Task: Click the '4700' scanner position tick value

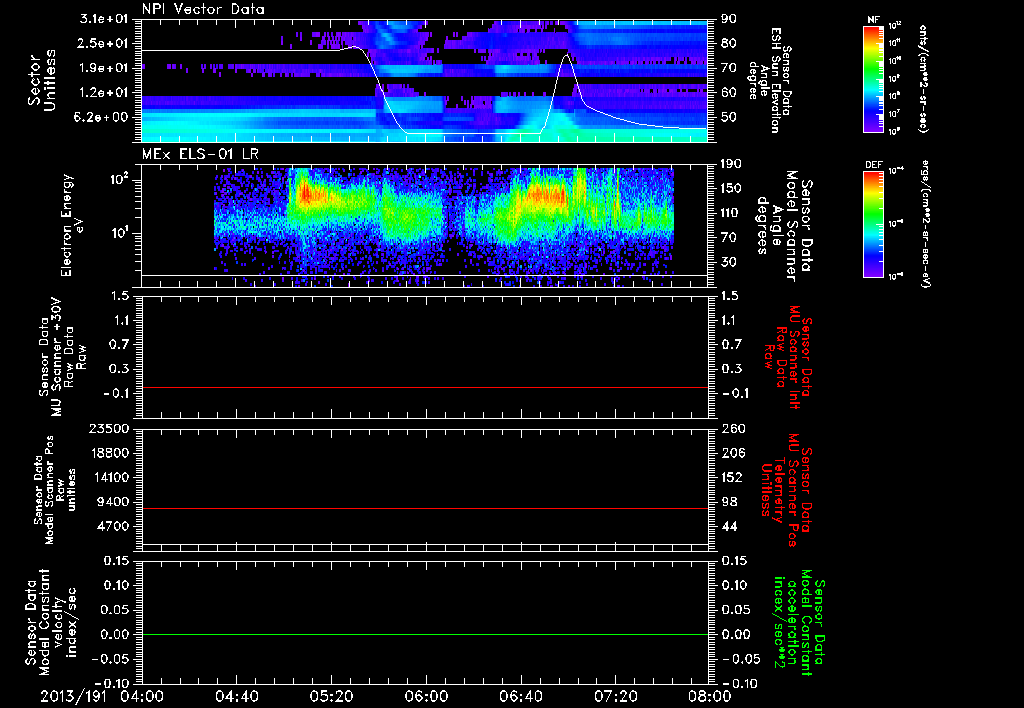Action: (x=113, y=526)
